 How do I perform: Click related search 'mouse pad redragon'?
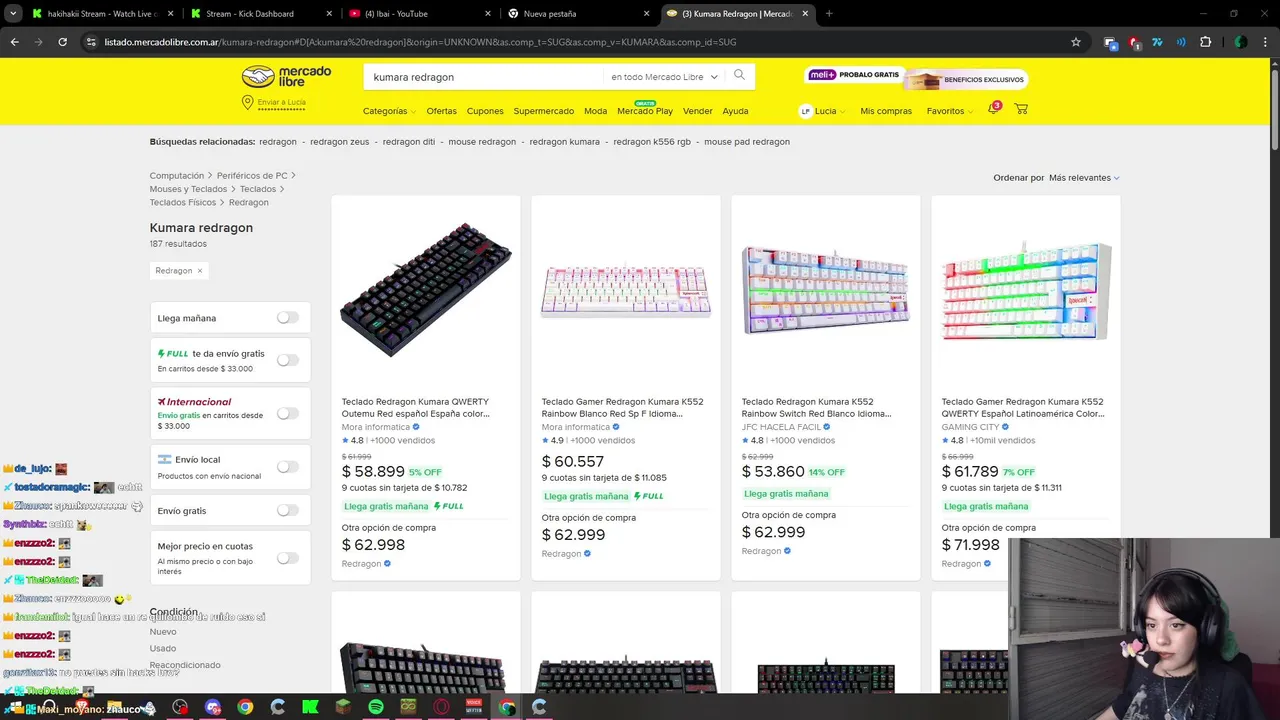point(747,142)
